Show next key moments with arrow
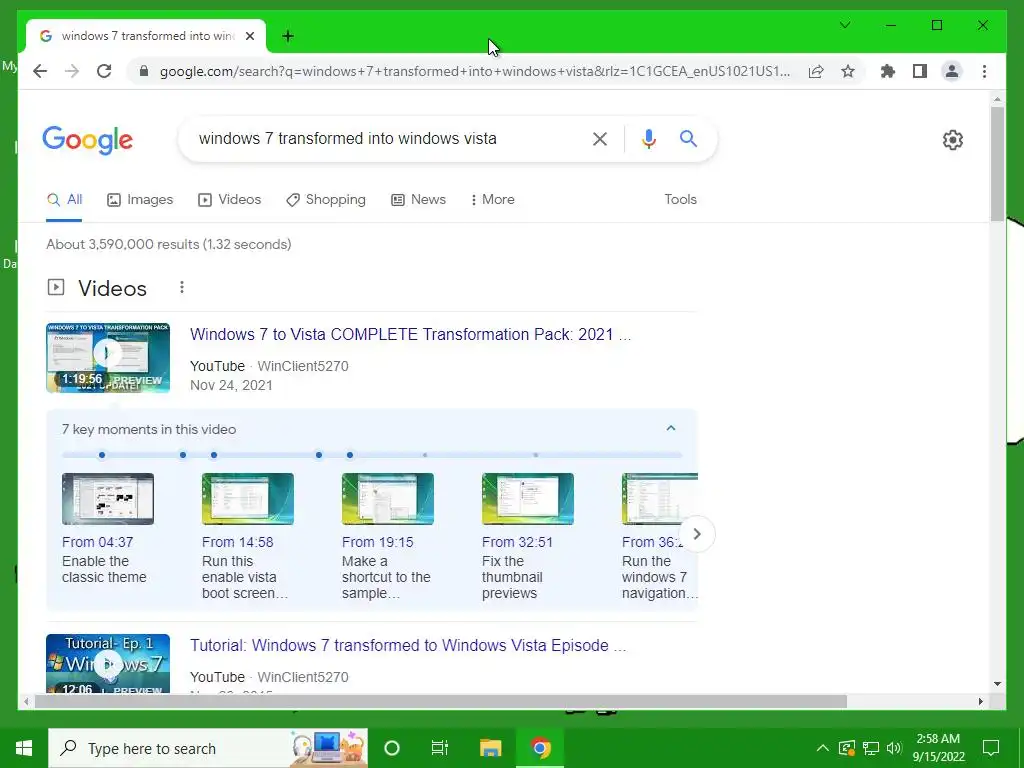Screen dimensions: 1024x768 tap(697, 534)
